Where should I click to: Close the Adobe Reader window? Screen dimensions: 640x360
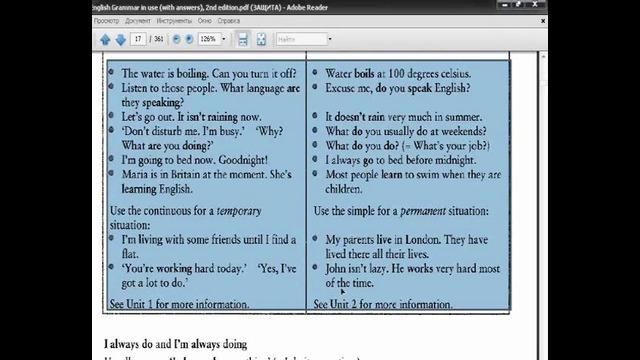(x=535, y=4)
